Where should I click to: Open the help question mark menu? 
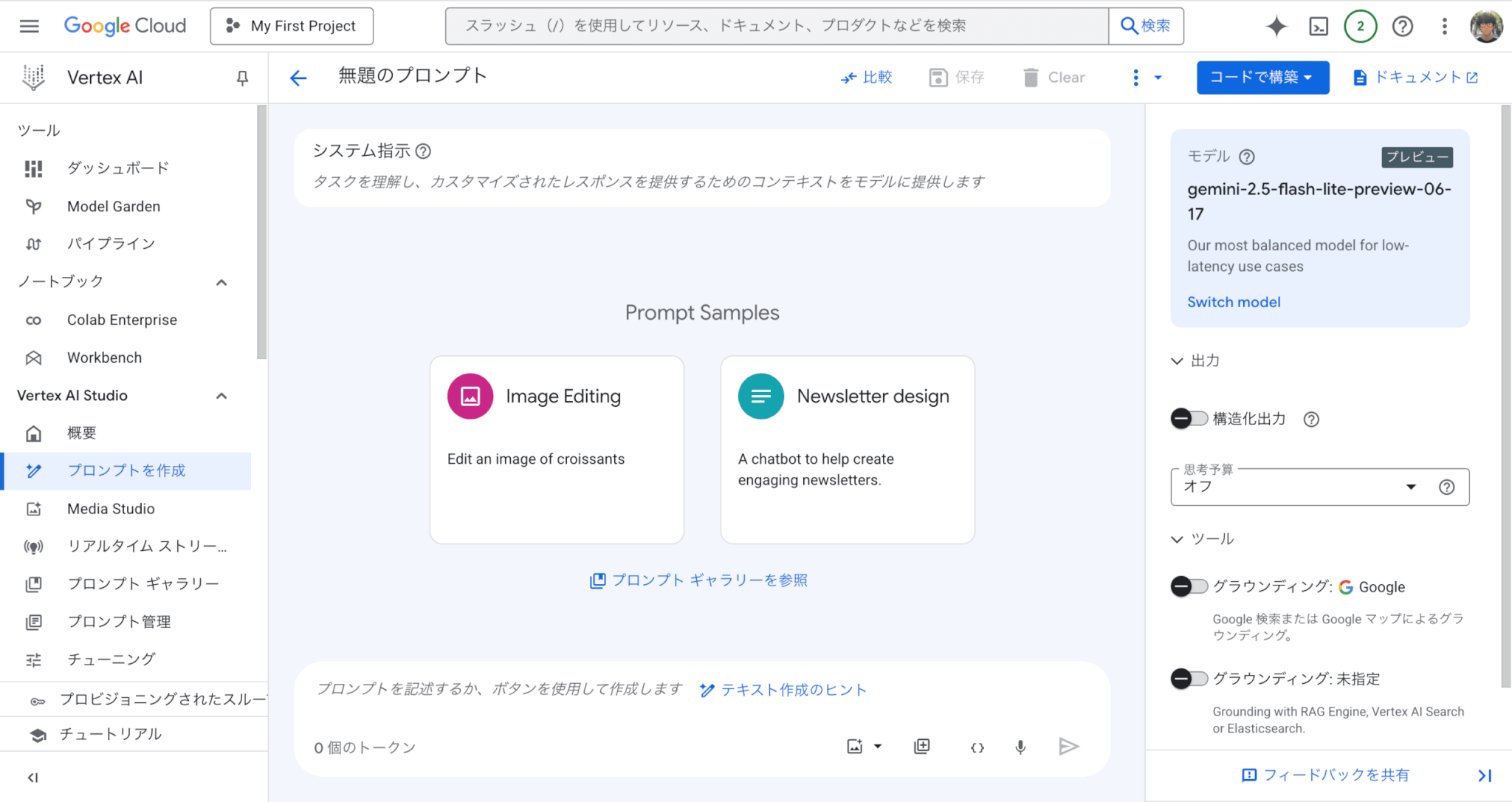tap(1403, 27)
